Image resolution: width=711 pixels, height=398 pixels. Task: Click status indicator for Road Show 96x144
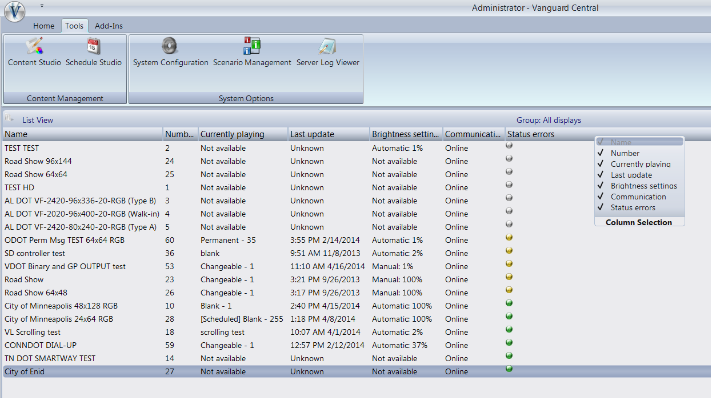tap(509, 159)
